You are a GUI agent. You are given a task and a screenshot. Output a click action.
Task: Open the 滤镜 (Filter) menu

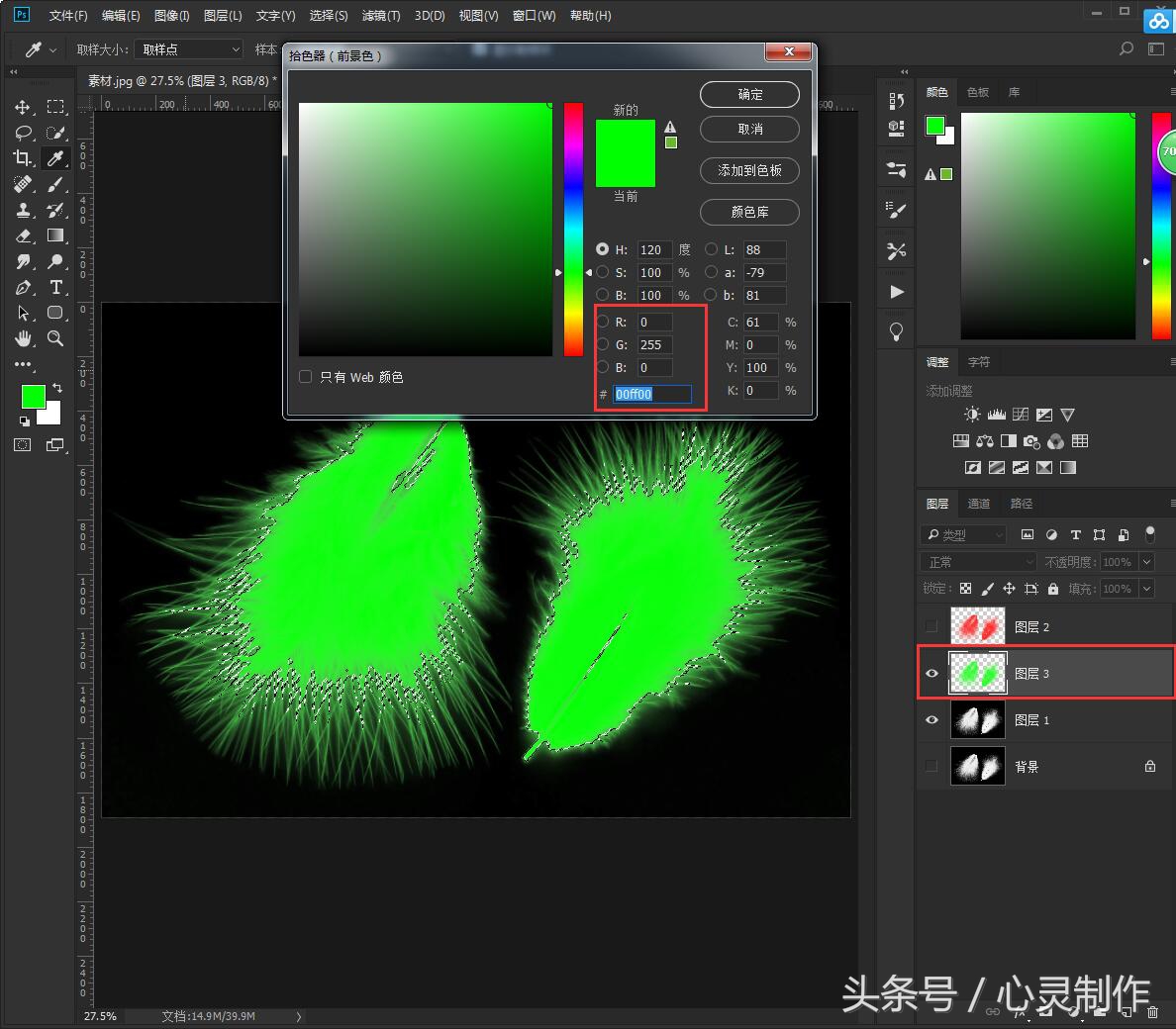pyautogui.click(x=380, y=16)
